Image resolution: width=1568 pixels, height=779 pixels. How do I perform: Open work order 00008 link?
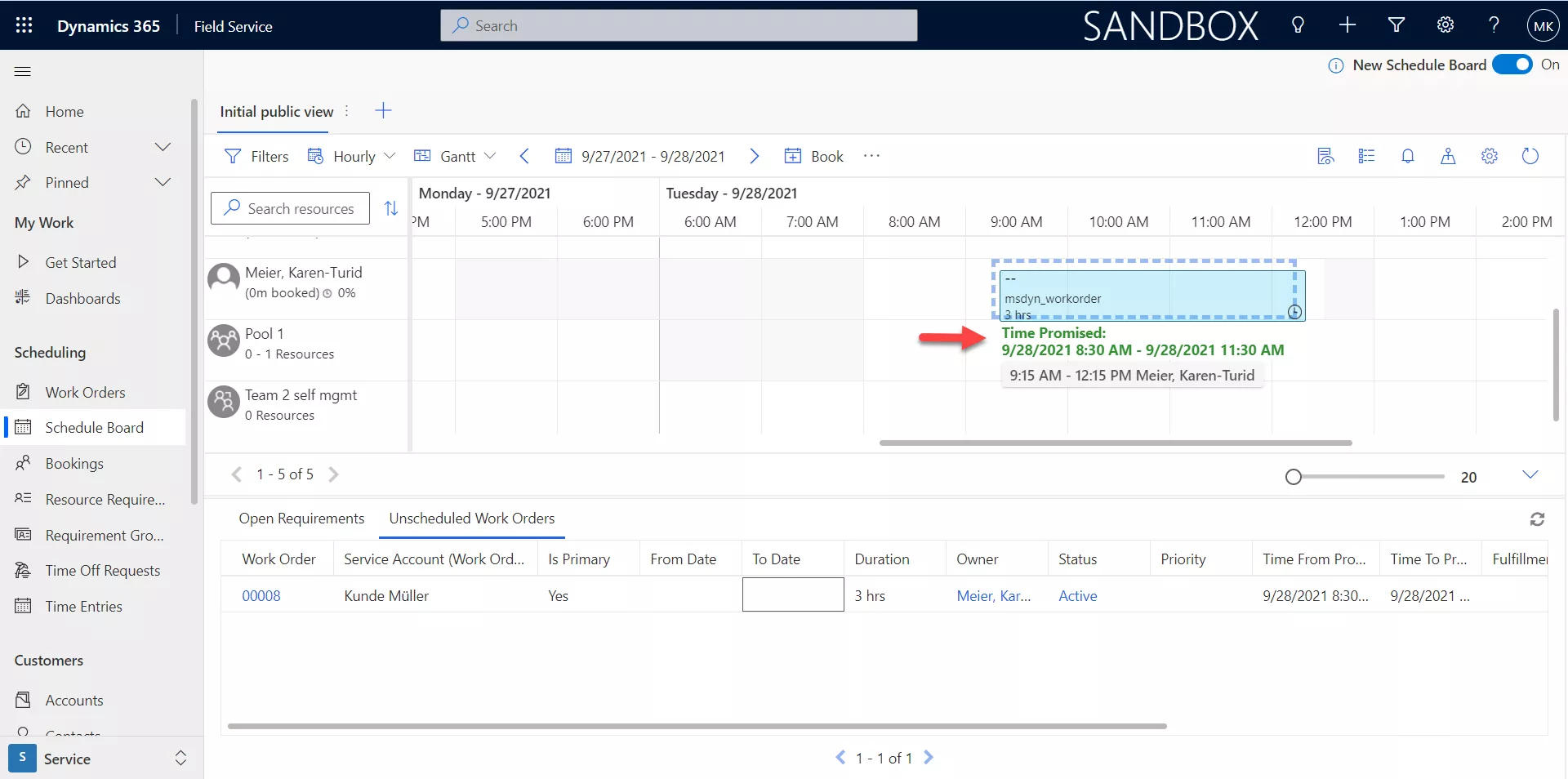[261, 595]
